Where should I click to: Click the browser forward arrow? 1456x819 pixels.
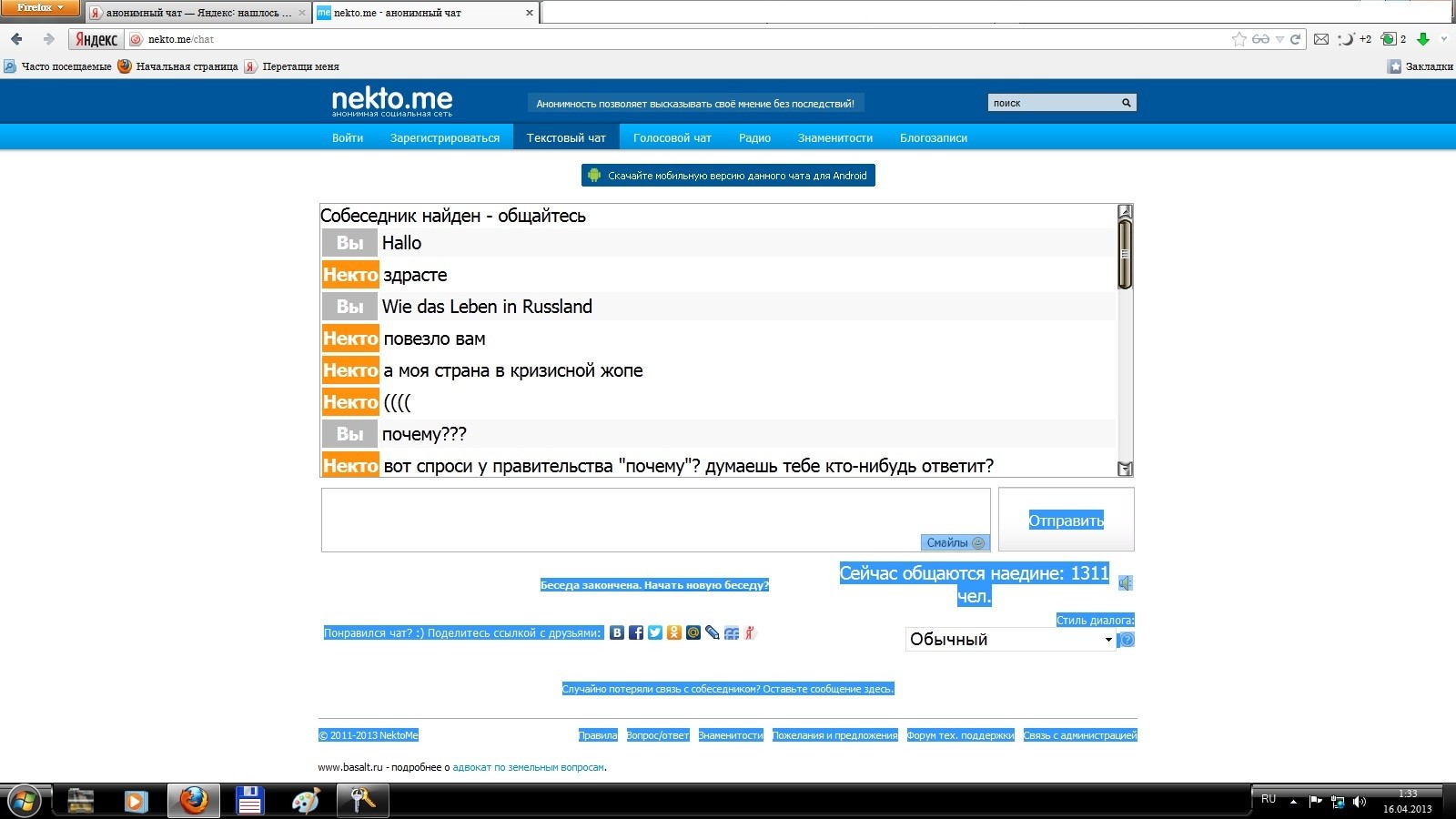48,39
